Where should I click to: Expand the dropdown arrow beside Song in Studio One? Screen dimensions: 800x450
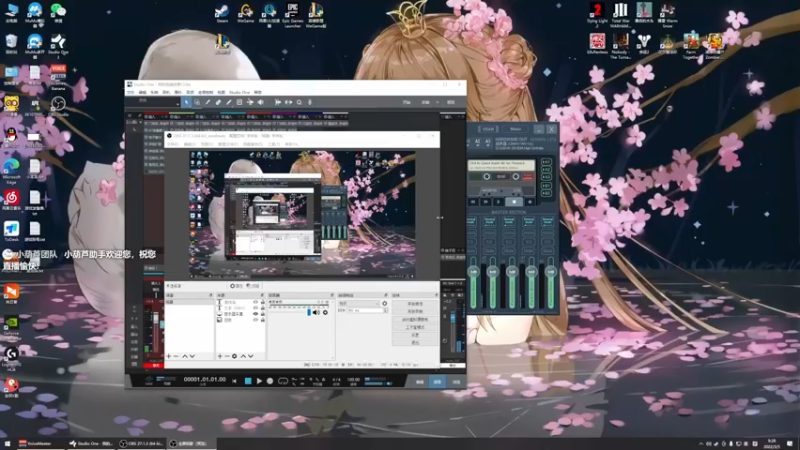click(x=437, y=103)
